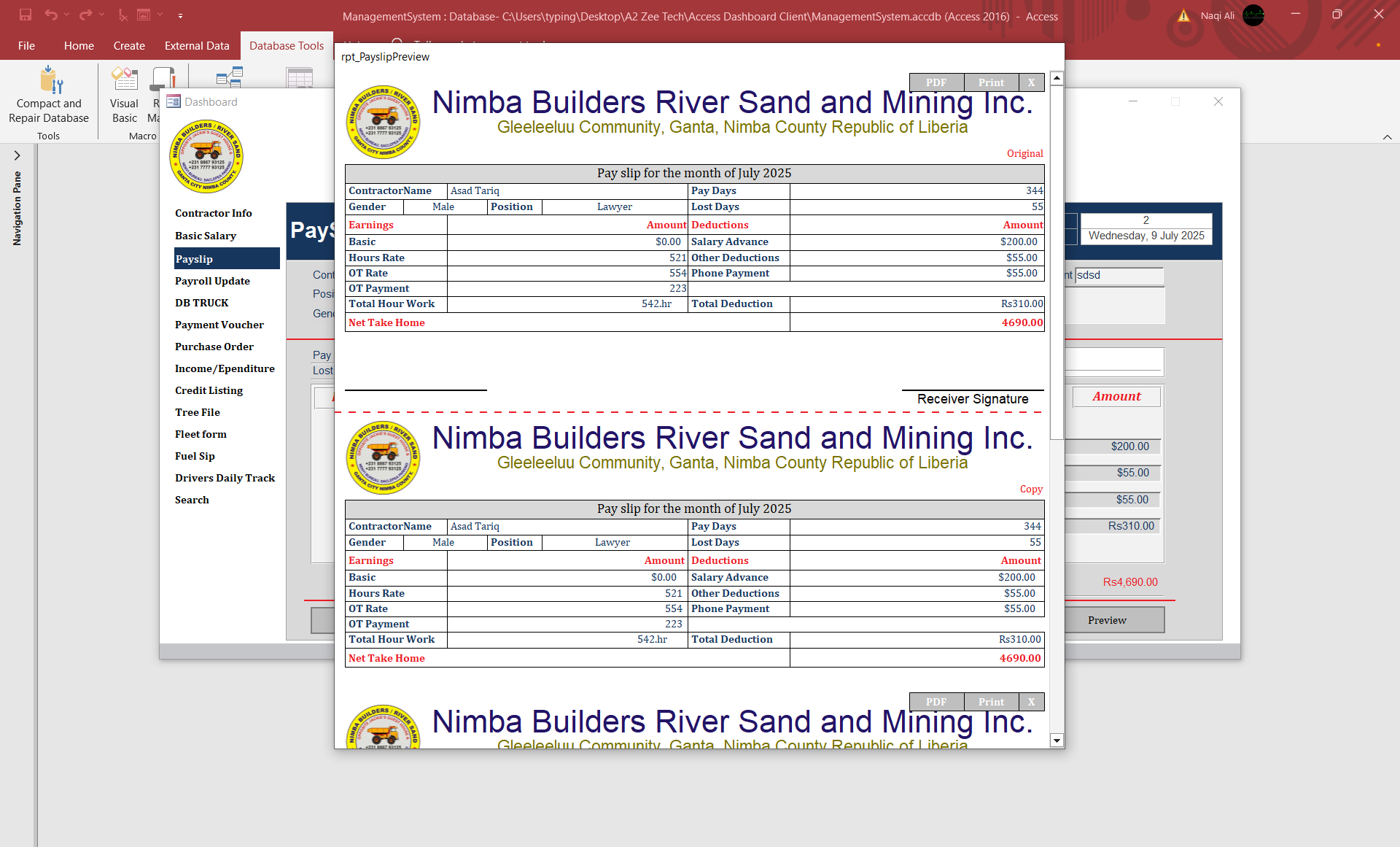
Task: Open Customize Quick Access Toolbar menu
Action: tap(180, 15)
